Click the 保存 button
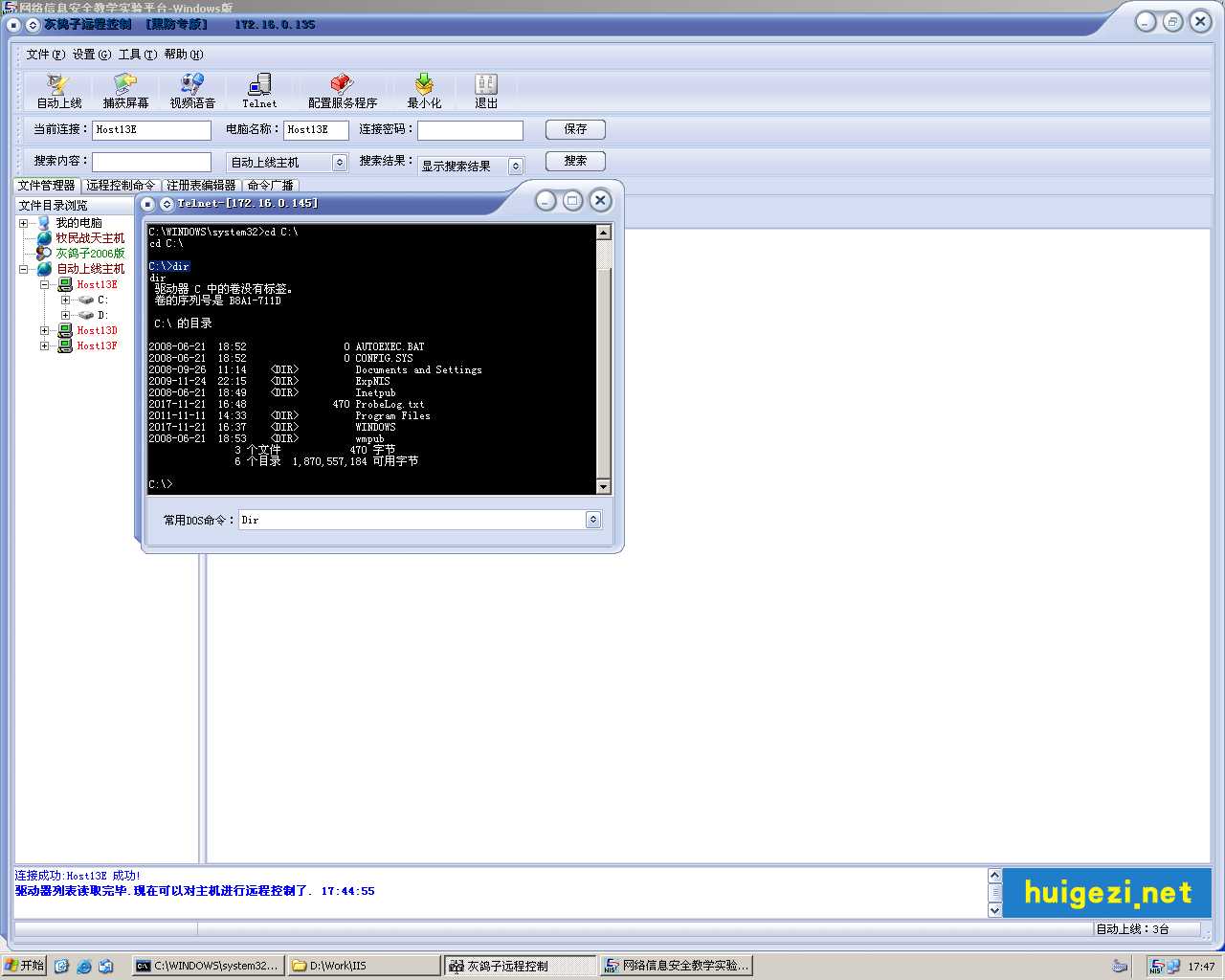This screenshot has height=980, width=1225. tap(575, 129)
